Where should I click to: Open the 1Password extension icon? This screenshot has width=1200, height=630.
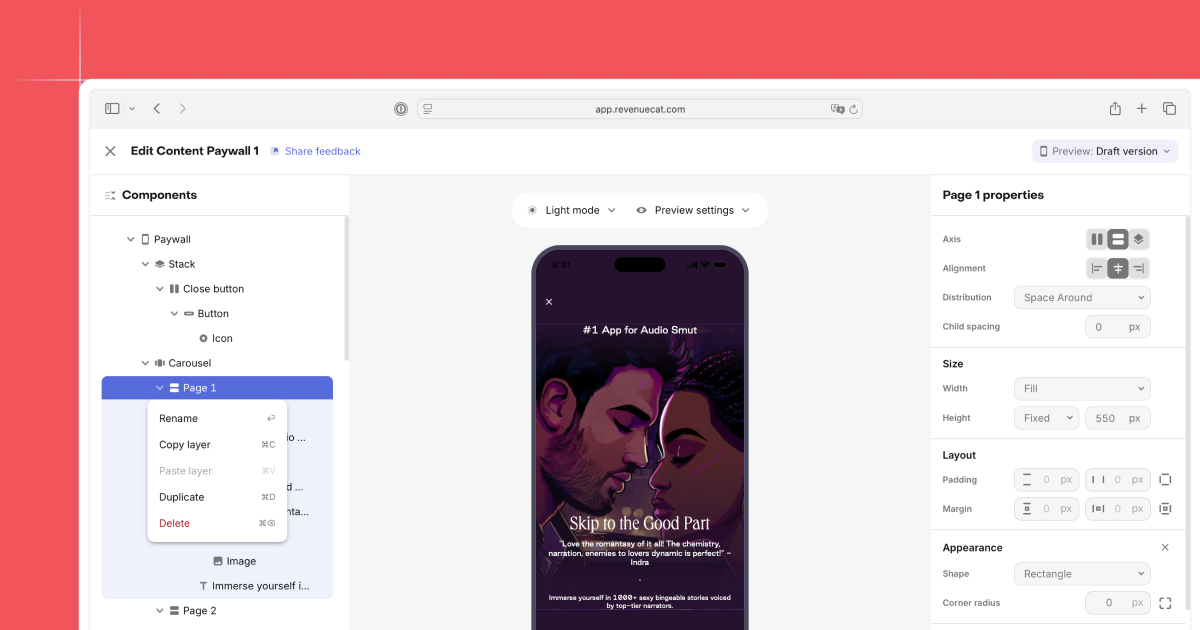(401, 109)
